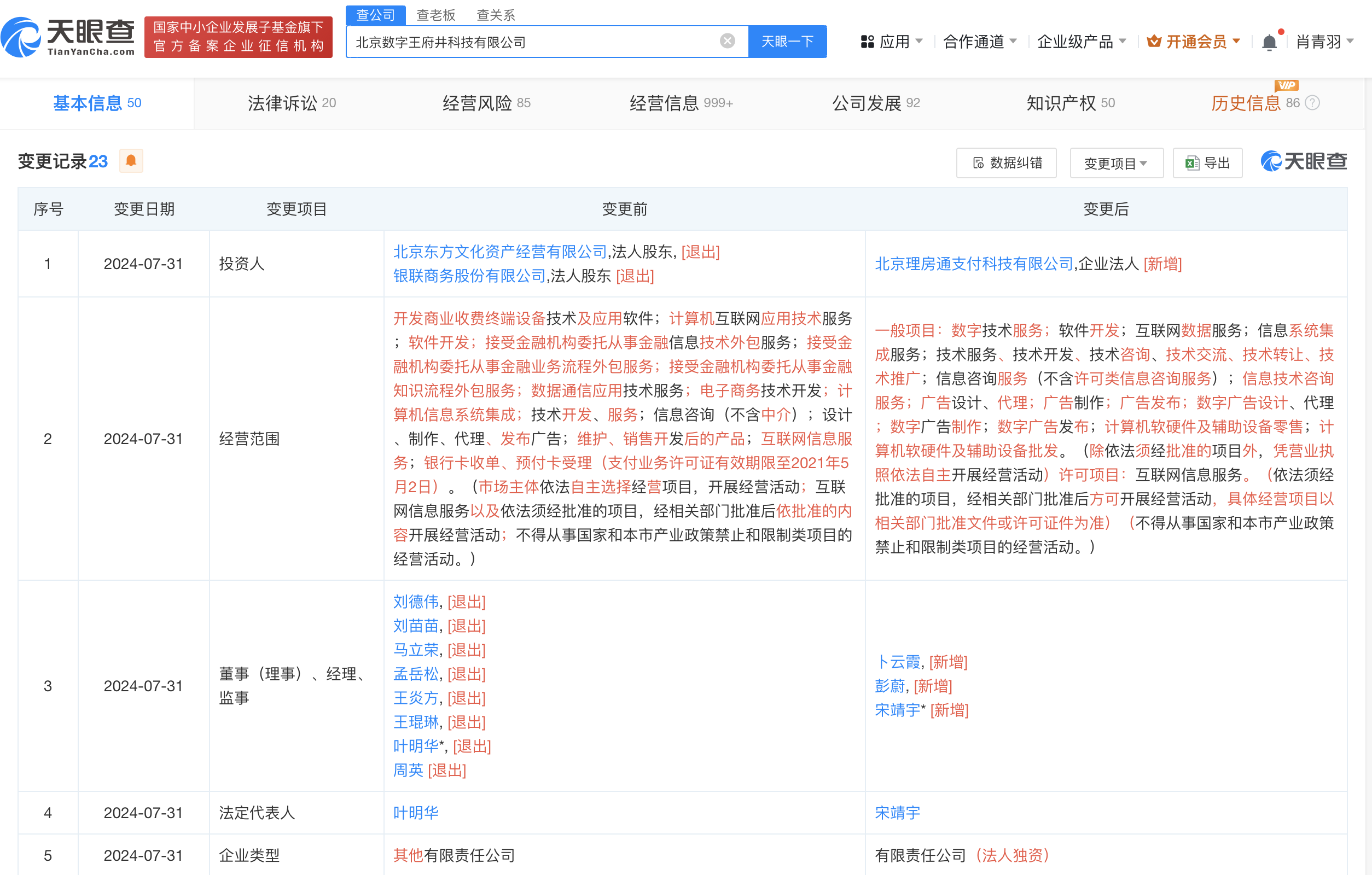
Task: Expand the 企业级产品 dropdown
Action: [x=1081, y=42]
